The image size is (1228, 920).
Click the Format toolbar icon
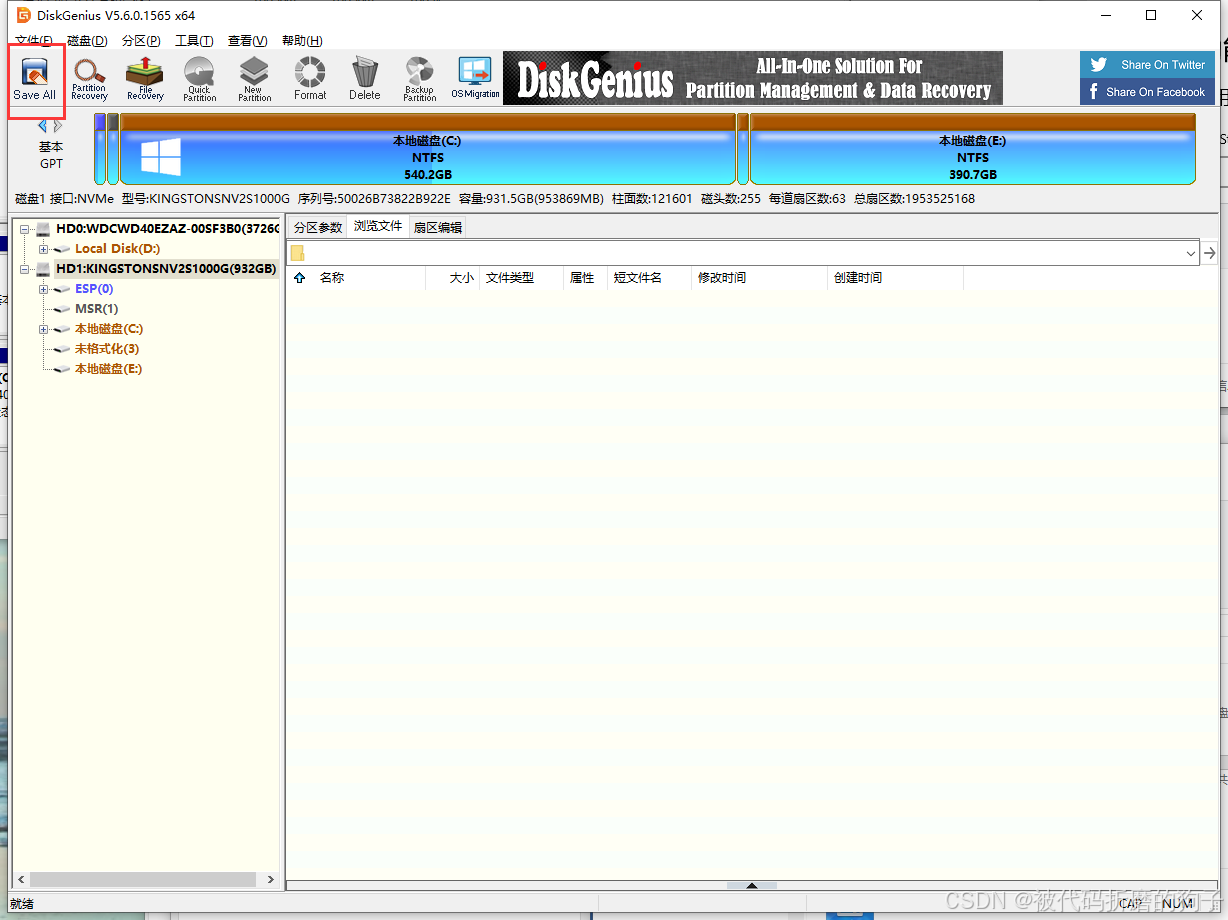[310, 79]
